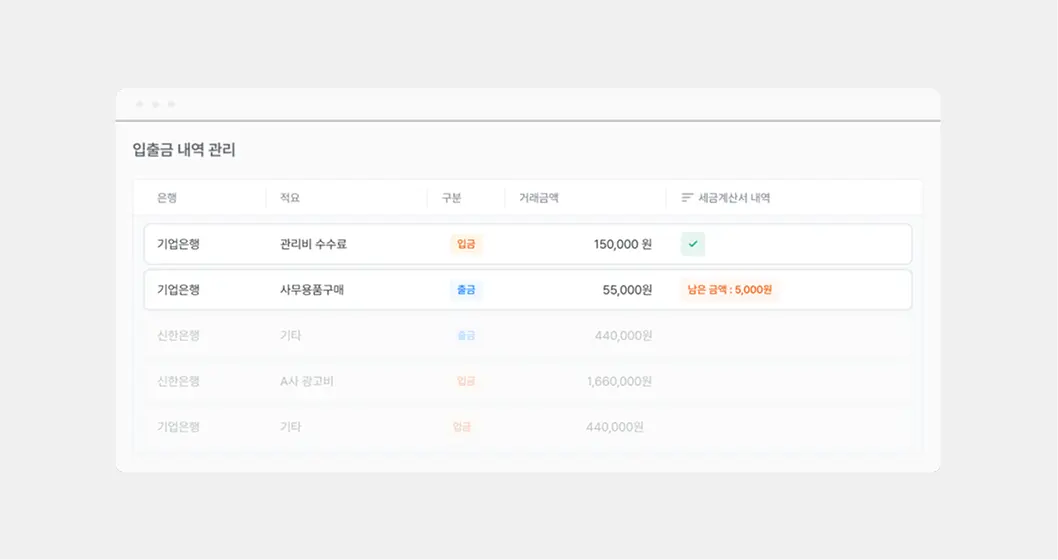1058x560 pixels.
Task: Click the 55,000원 amount cell
Action: 627,290
